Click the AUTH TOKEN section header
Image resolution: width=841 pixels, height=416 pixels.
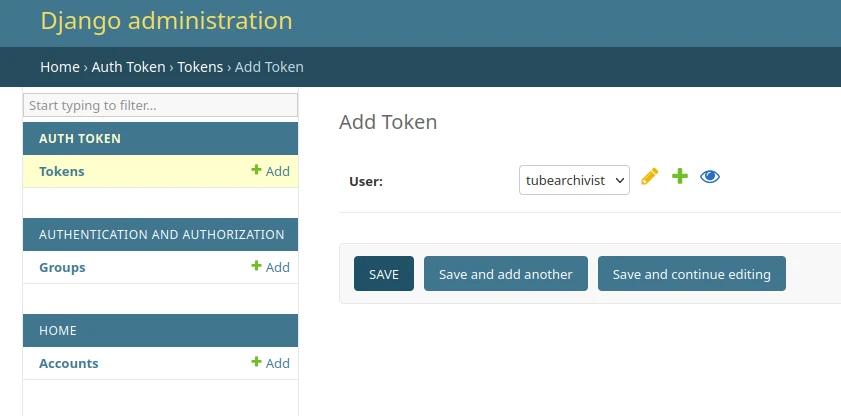click(x=80, y=139)
